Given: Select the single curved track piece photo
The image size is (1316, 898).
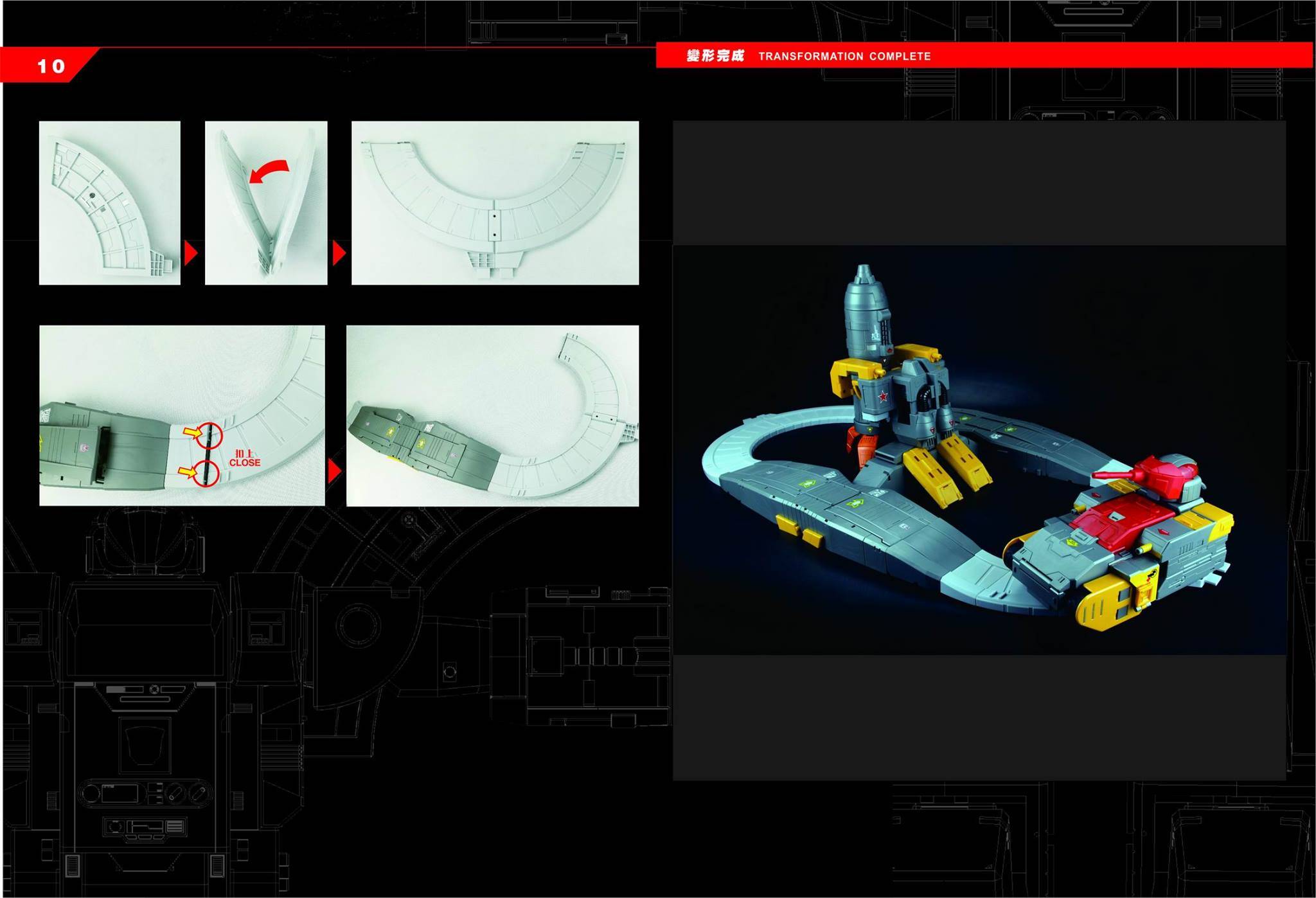Looking at the screenshot, I should pyautogui.click(x=110, y=202).
